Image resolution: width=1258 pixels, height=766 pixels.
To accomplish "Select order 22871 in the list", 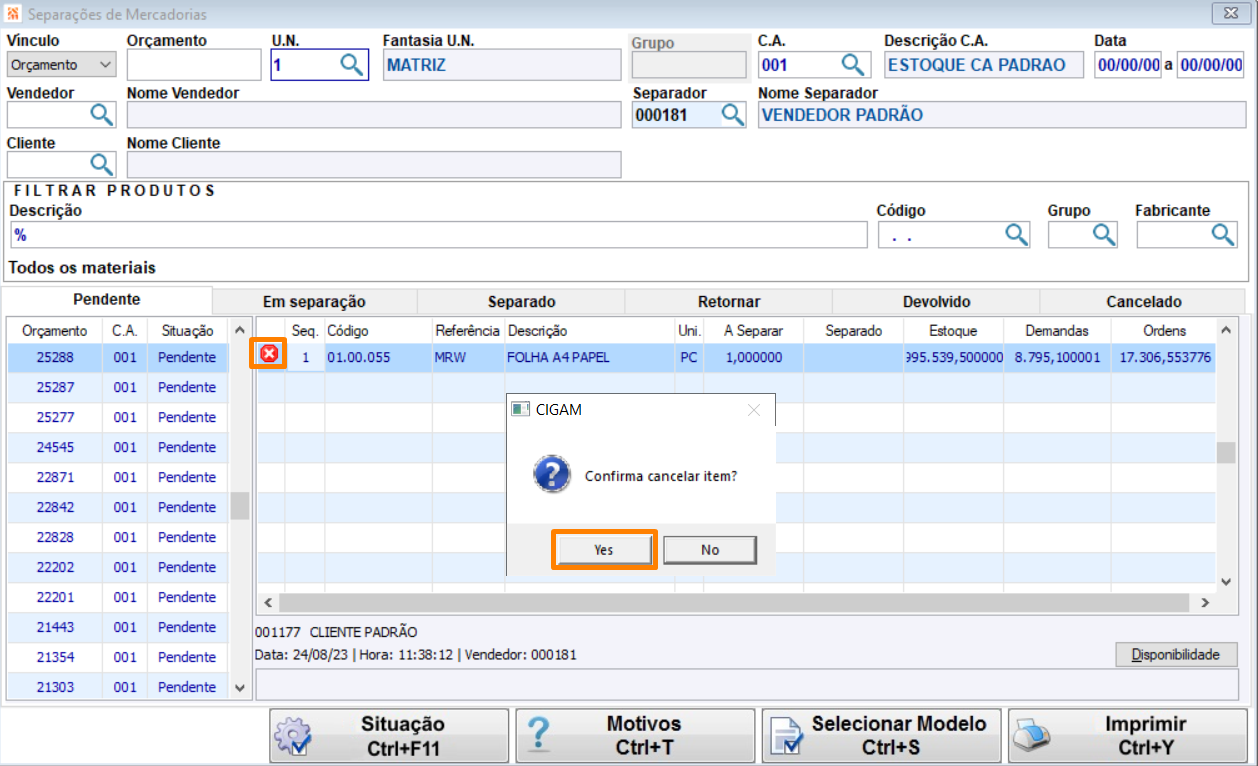I will point(118,477).
